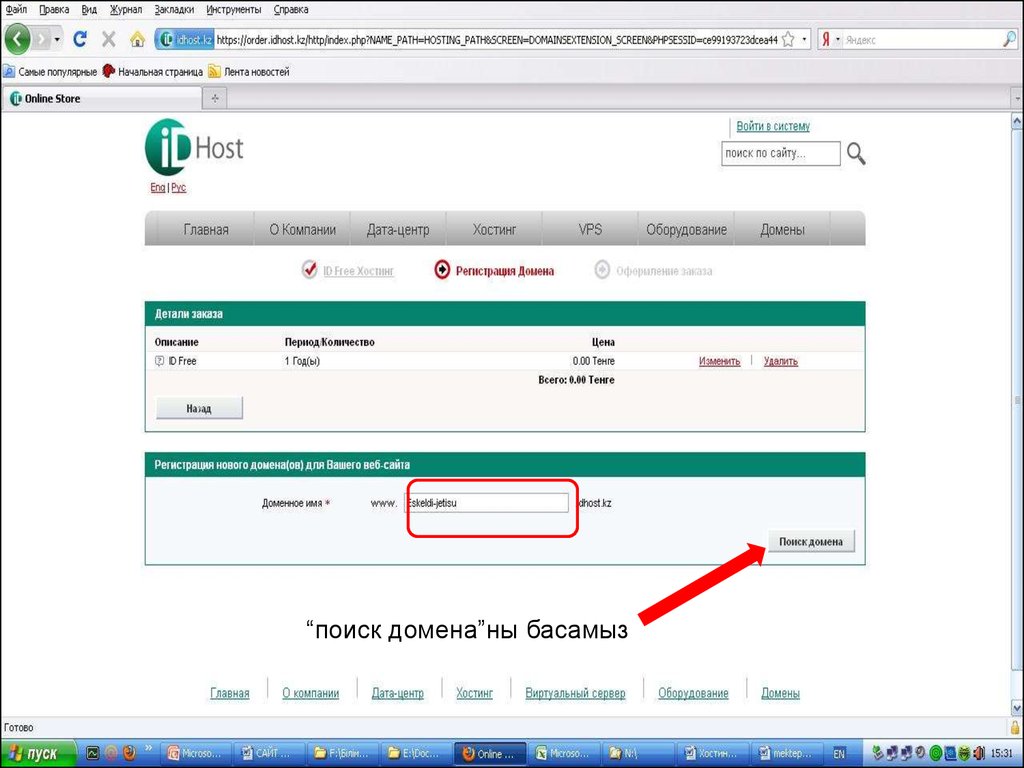Open the Правка menu

pos(54,10)
